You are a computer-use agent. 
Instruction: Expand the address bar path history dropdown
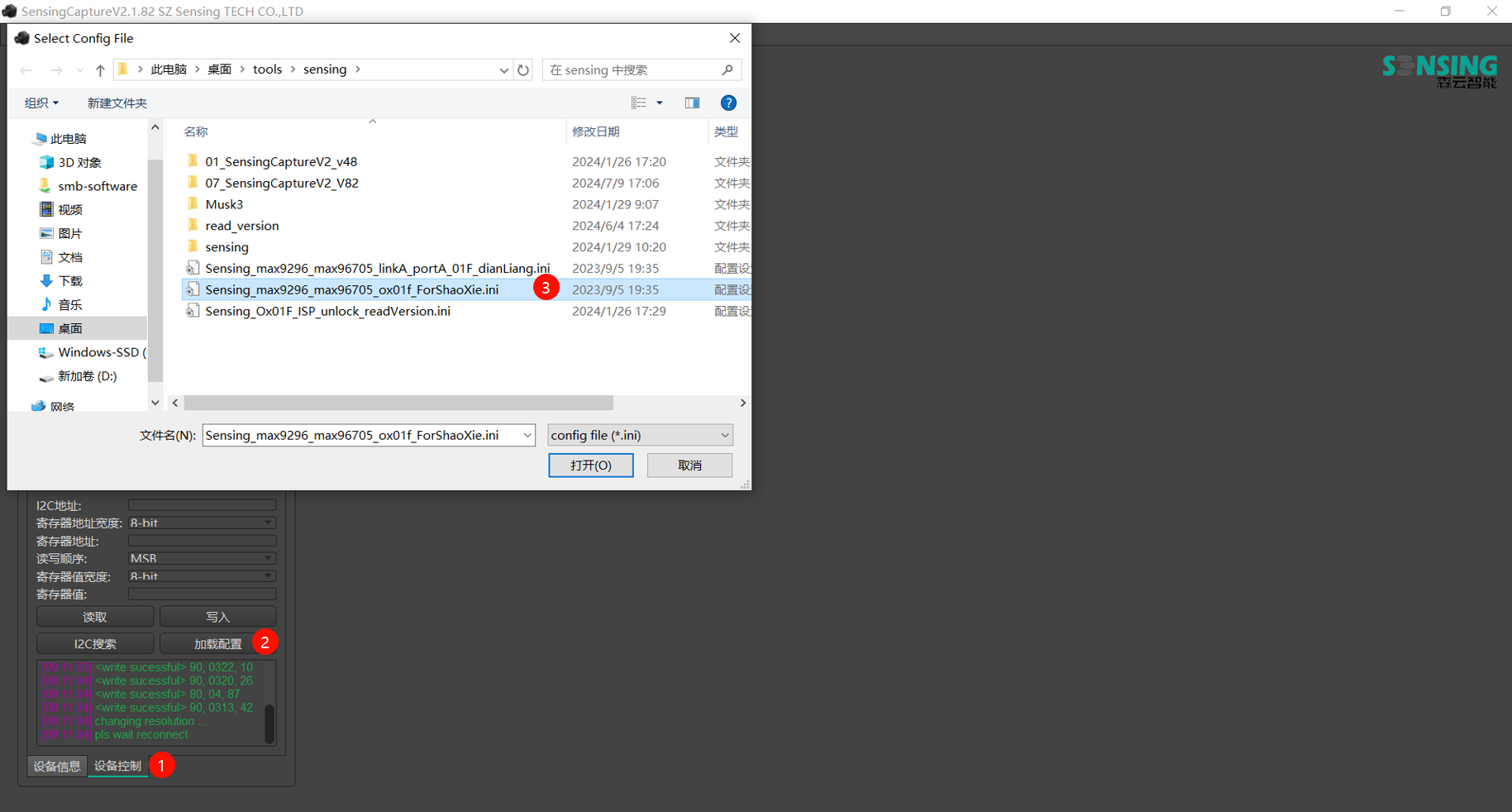pyautogui.click(x=503, y=70)
